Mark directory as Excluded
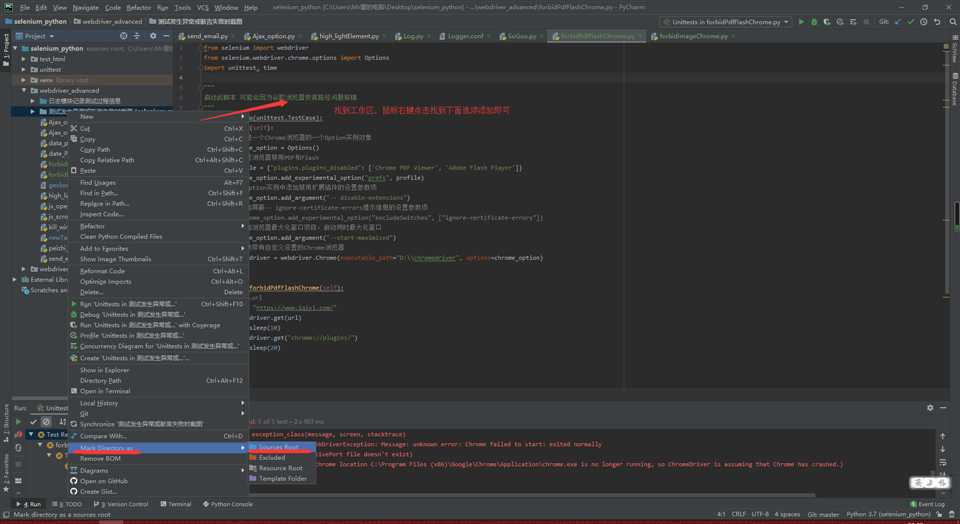960x524 pixels. 282,458
